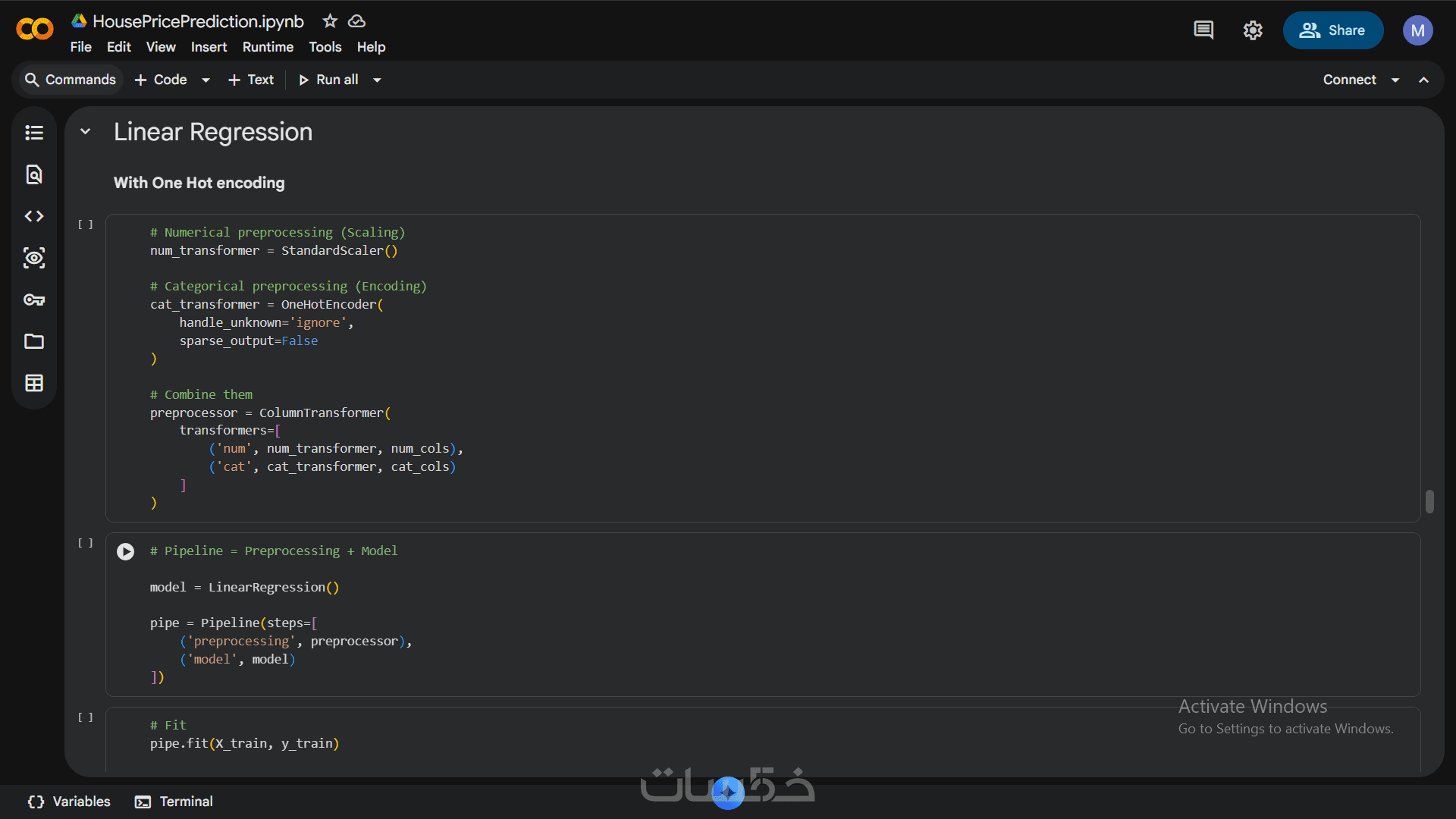The image size is (1456, 819).
Task: Click the notebook vertical scrollbar thumb
Action: click(x=1429, y=501)
